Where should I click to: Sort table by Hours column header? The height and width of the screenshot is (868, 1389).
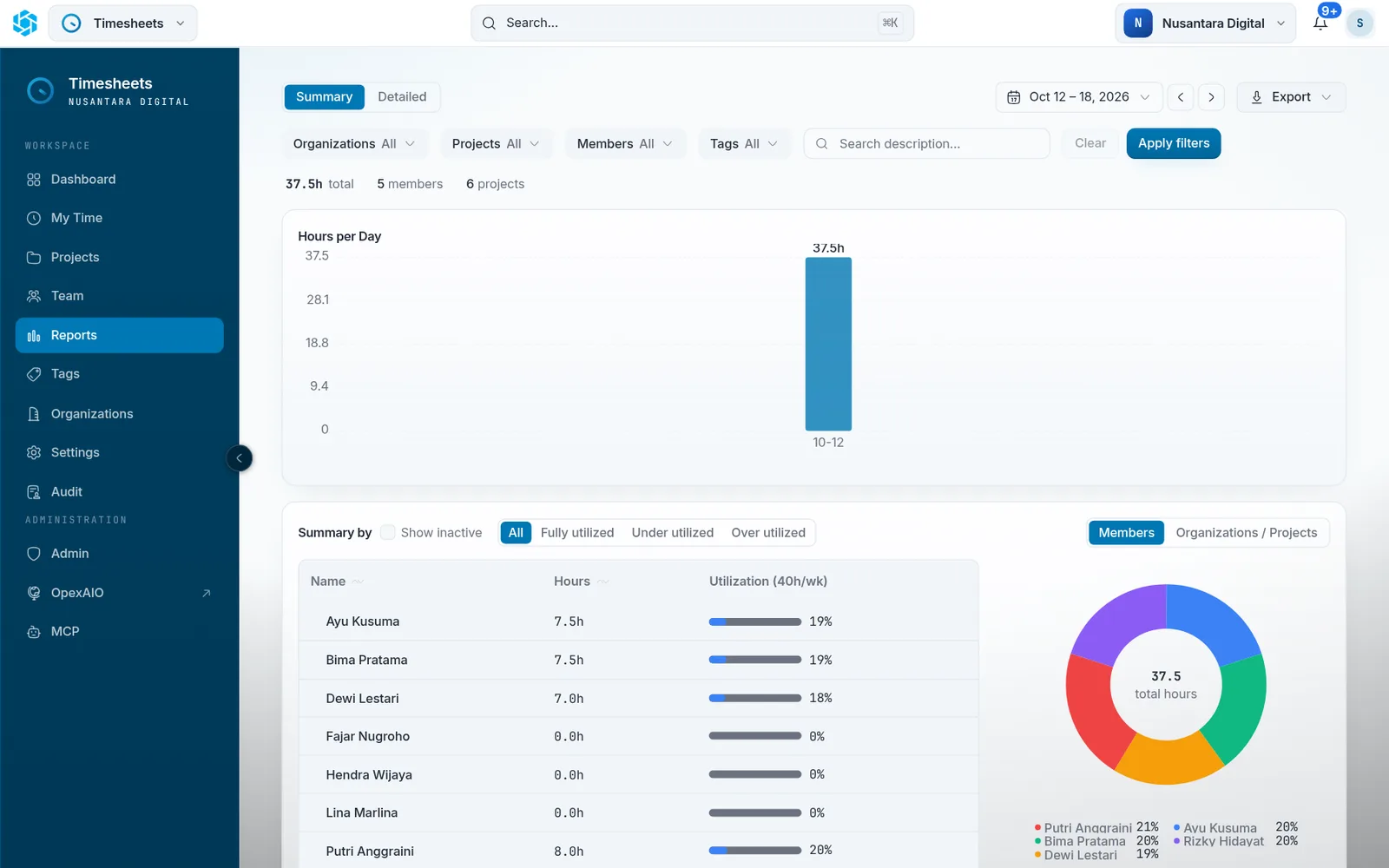[x=581, y=582]
